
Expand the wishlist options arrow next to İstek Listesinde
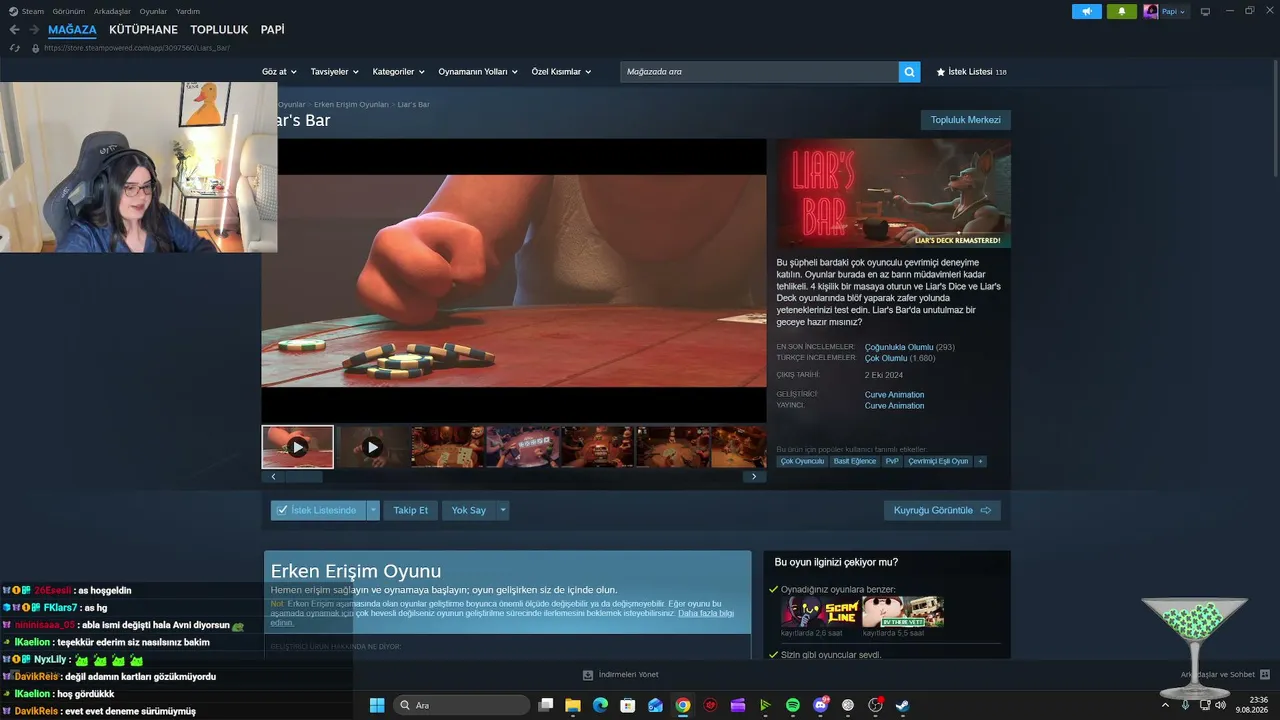pos(373,510)
